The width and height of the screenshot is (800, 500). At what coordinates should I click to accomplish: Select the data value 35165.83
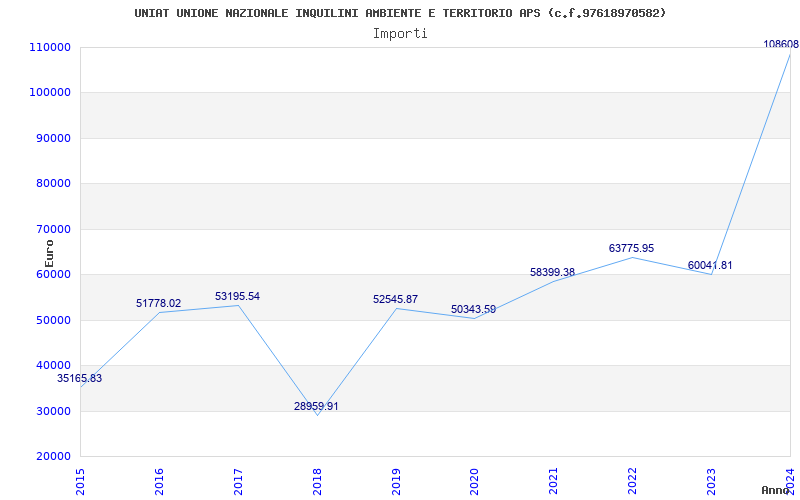[79, 379]
